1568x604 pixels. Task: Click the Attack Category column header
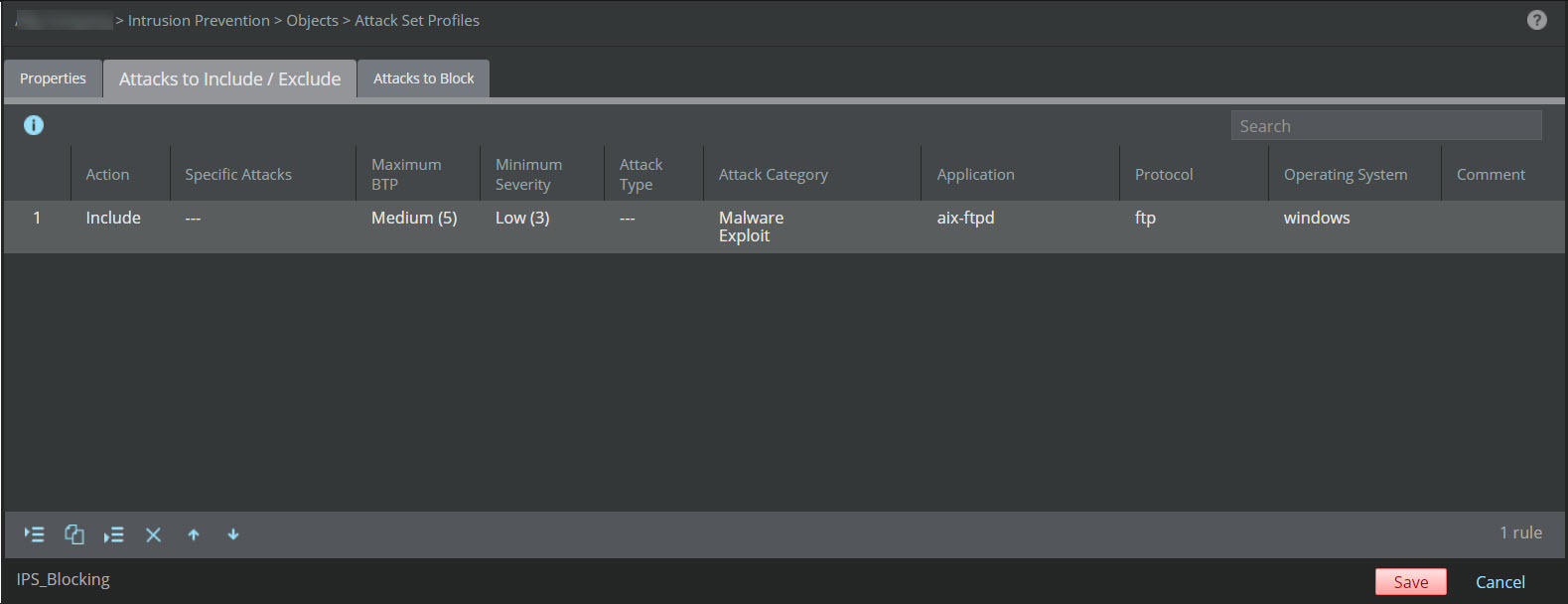[812, 174]
